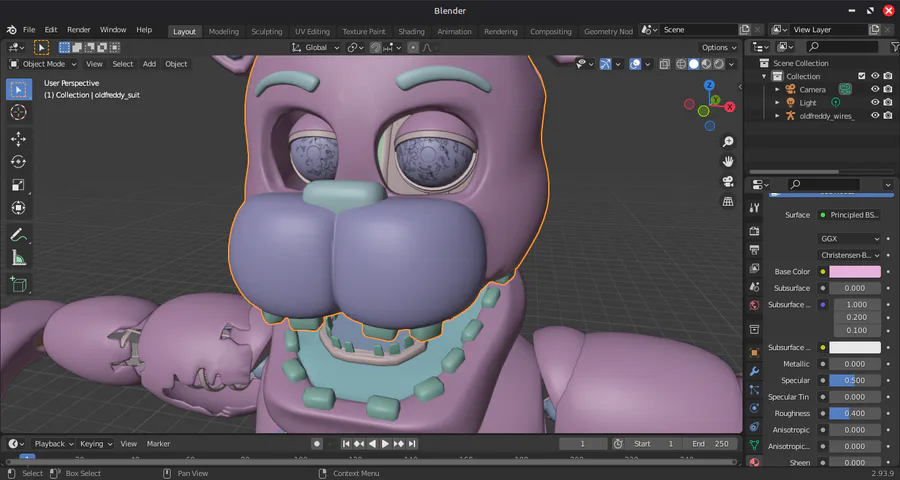
Task: Open the Global transform orientation dropdown
Action: [316, 48]
